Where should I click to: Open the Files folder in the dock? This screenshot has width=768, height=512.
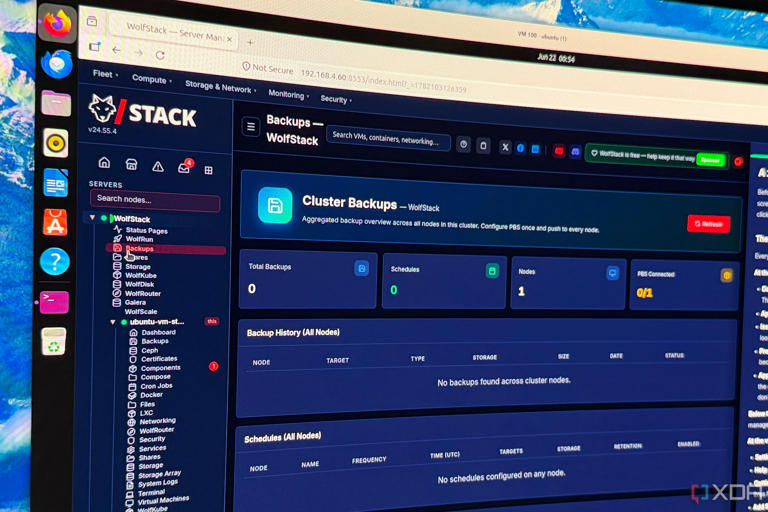[56, 103]
